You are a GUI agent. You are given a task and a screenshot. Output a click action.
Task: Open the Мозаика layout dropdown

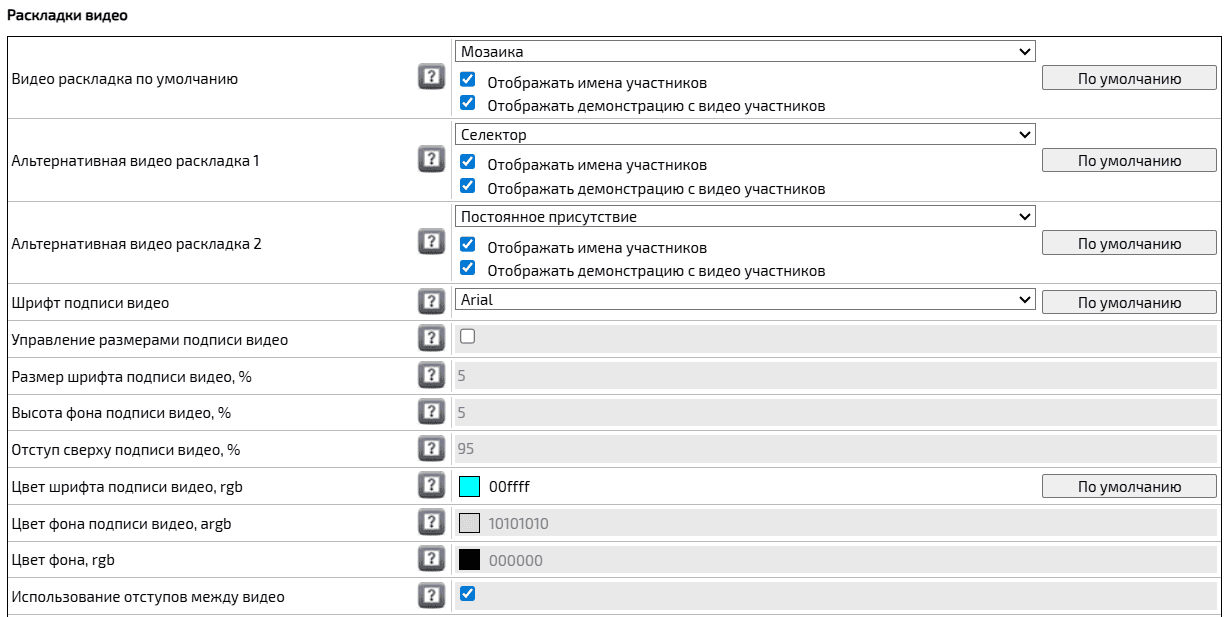pos(745,51)
